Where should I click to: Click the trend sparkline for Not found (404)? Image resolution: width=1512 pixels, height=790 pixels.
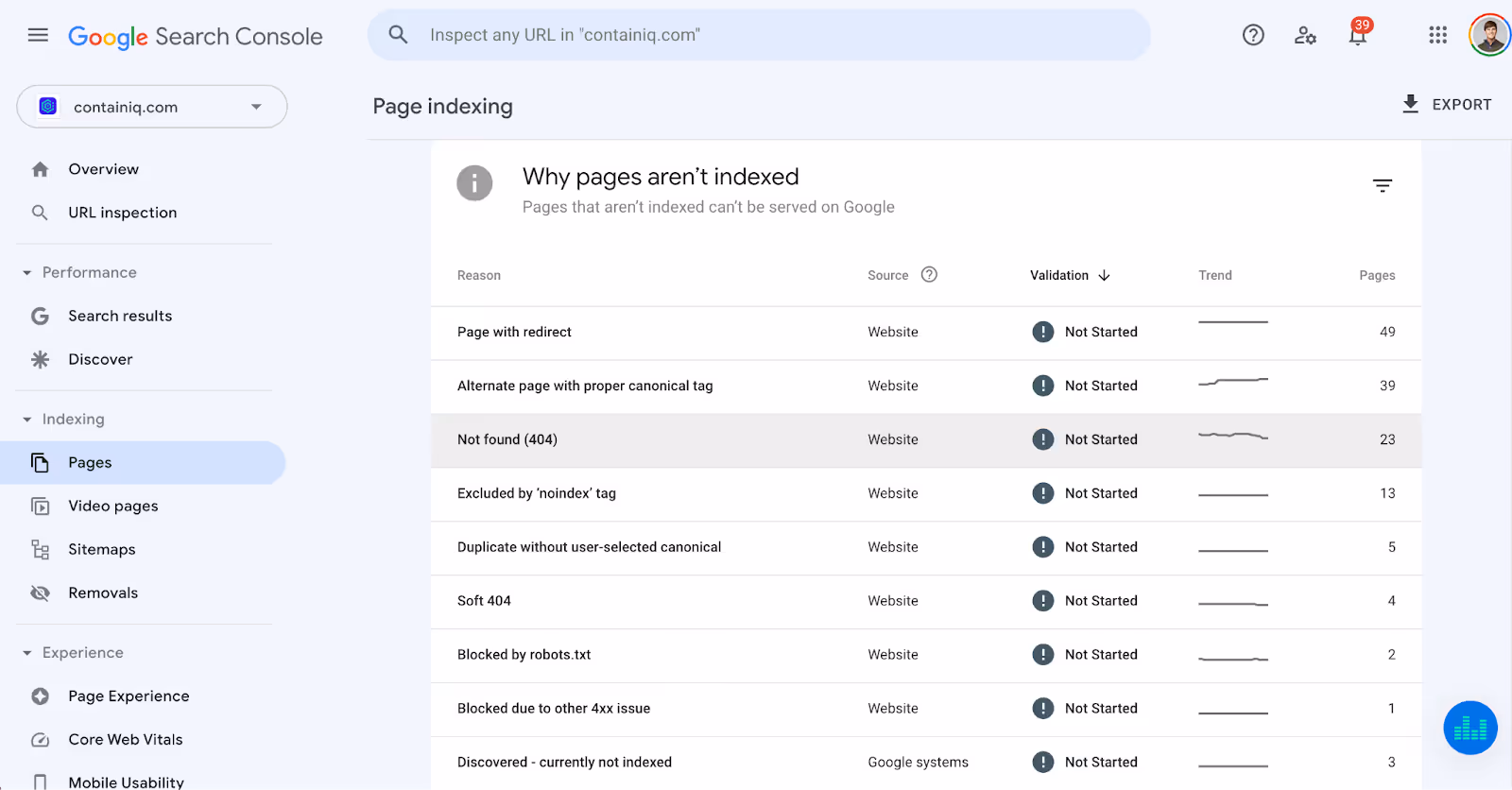1233,436
